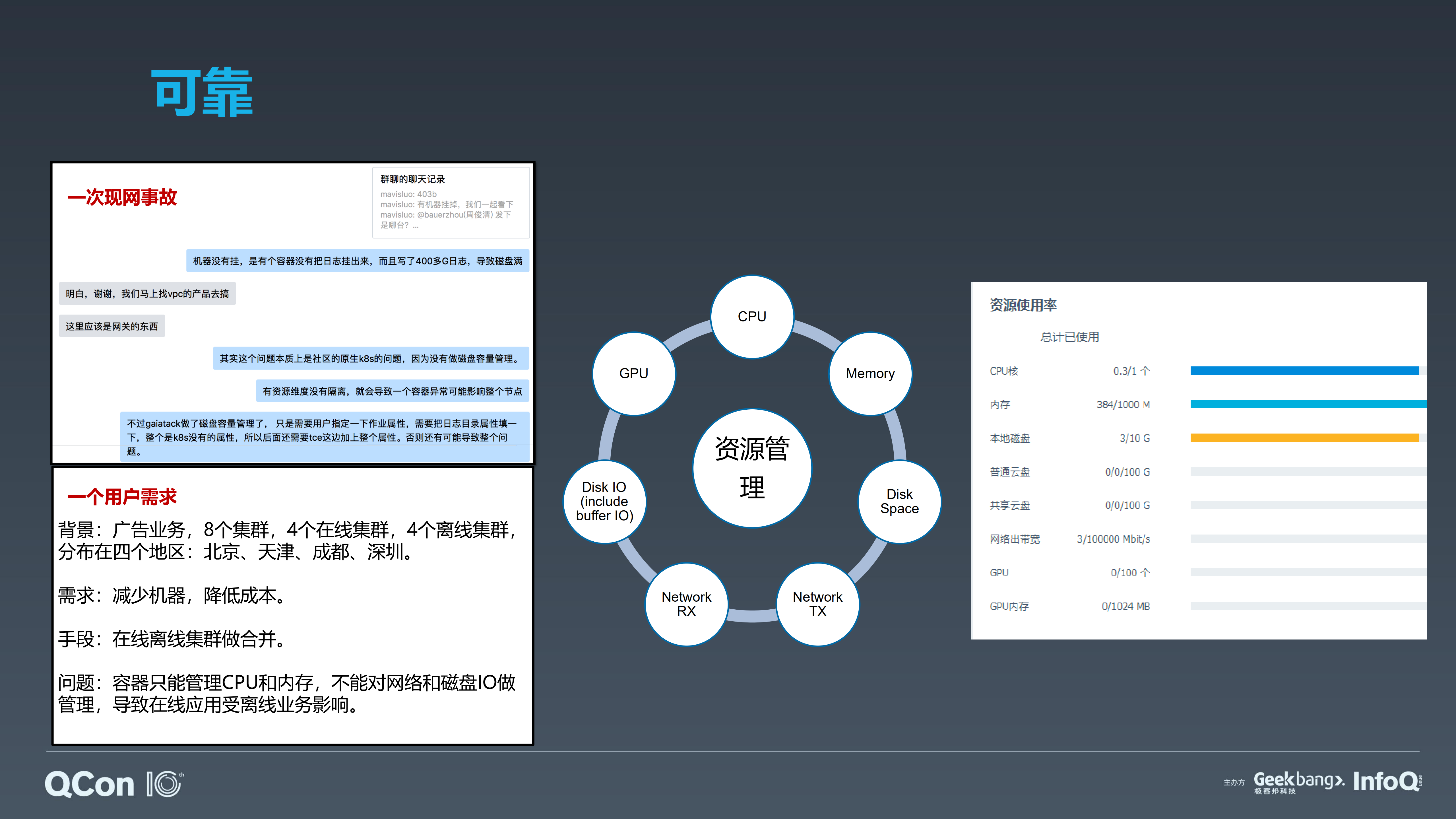The image size is (1456, 819).
Task: Select the CPU node in the resource diagram
Action: 752,317
